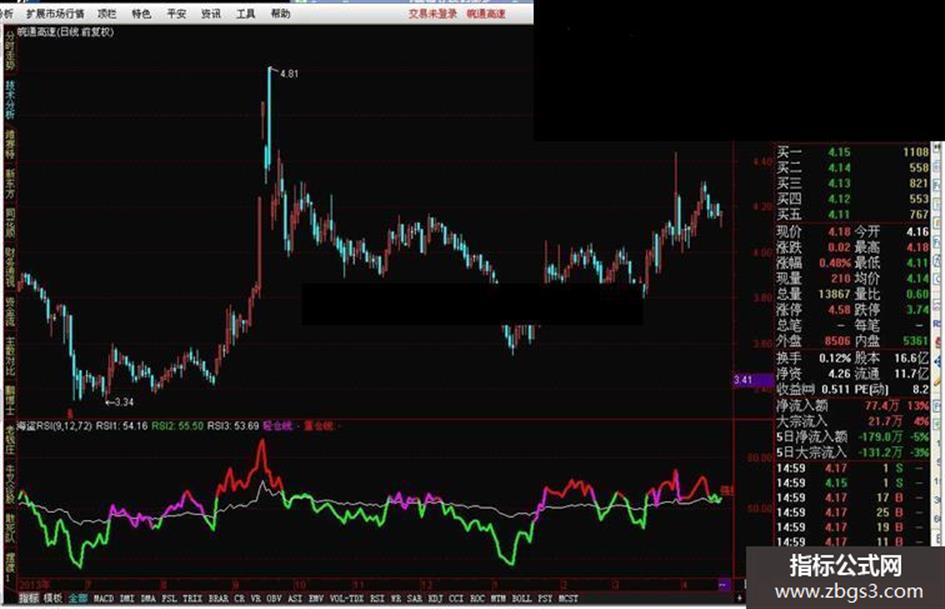Open the 特色 menu
Image resolution: width=945 pixels, height=609 pixels.
point(141,13)
